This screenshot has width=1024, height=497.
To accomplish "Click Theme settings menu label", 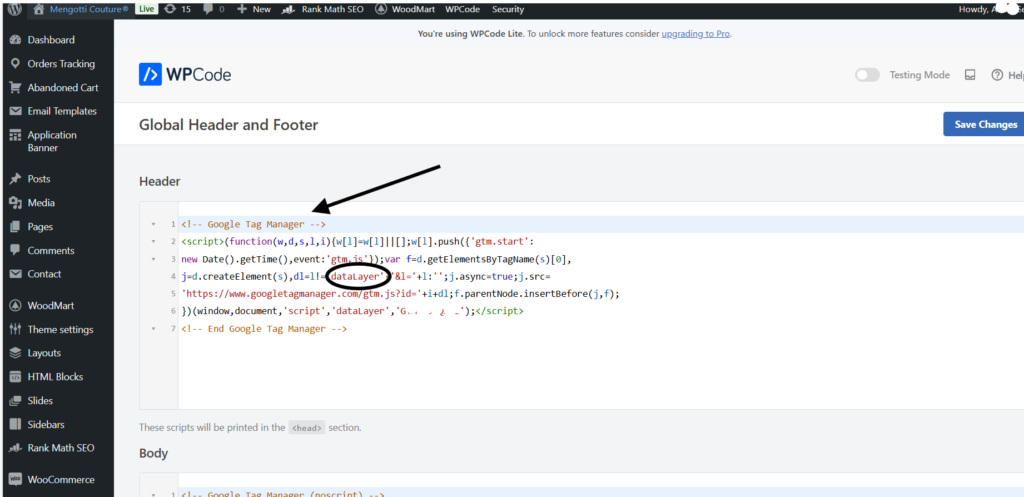I will coord(60,329).
